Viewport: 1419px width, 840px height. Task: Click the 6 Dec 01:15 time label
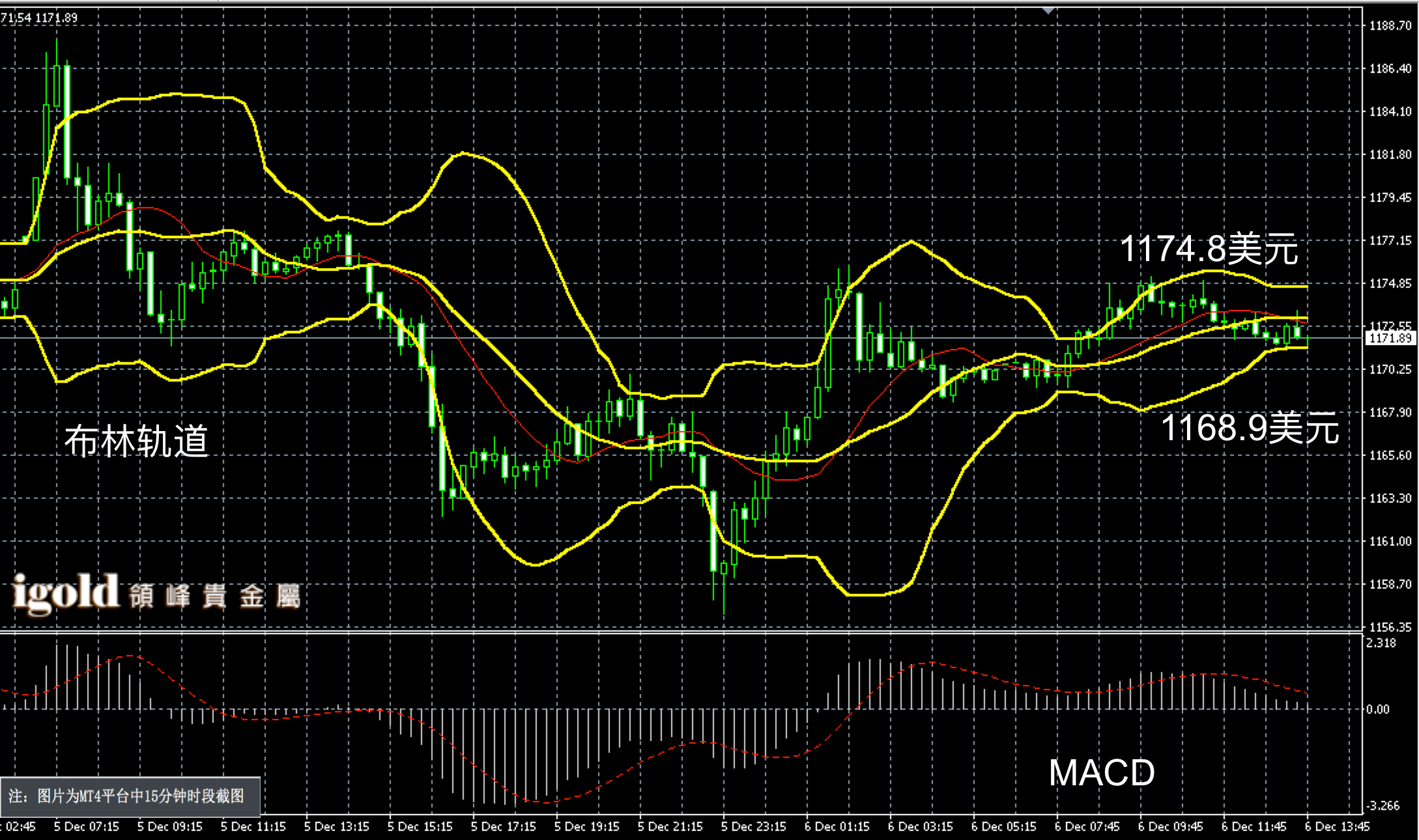click(x=837, y=827)
